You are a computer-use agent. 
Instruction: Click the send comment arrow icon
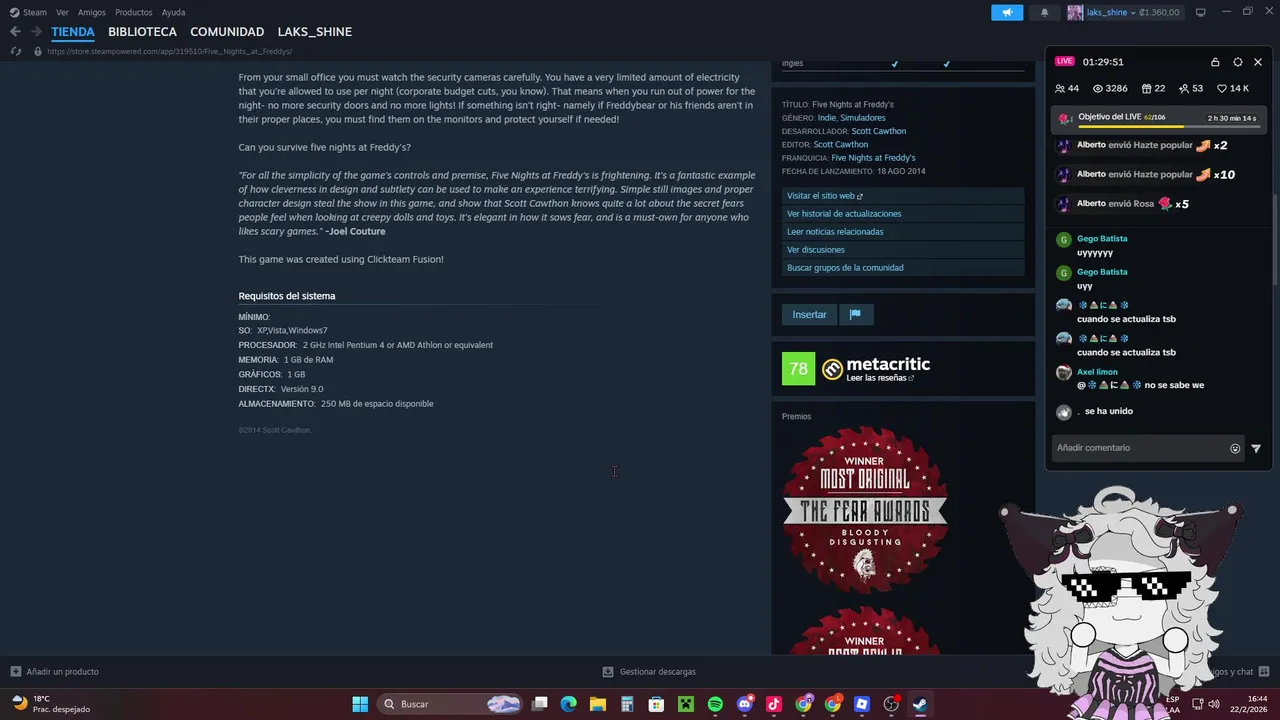(x=1256, y=449)
